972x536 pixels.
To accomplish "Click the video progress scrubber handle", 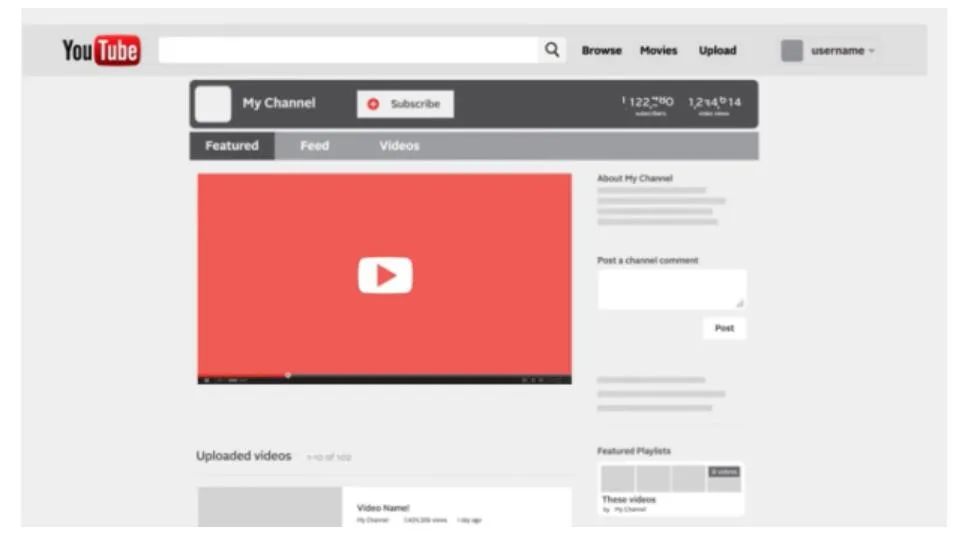I will tap(288, 375).
